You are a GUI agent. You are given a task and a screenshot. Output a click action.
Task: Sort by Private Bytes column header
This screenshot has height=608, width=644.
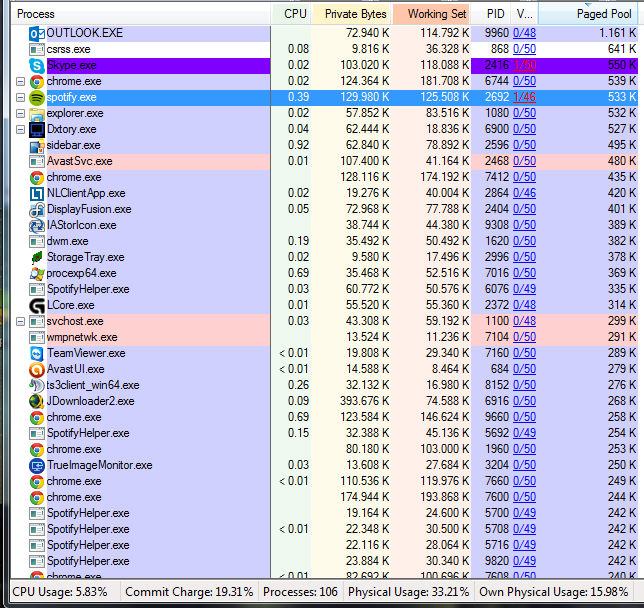coord(352,14)
